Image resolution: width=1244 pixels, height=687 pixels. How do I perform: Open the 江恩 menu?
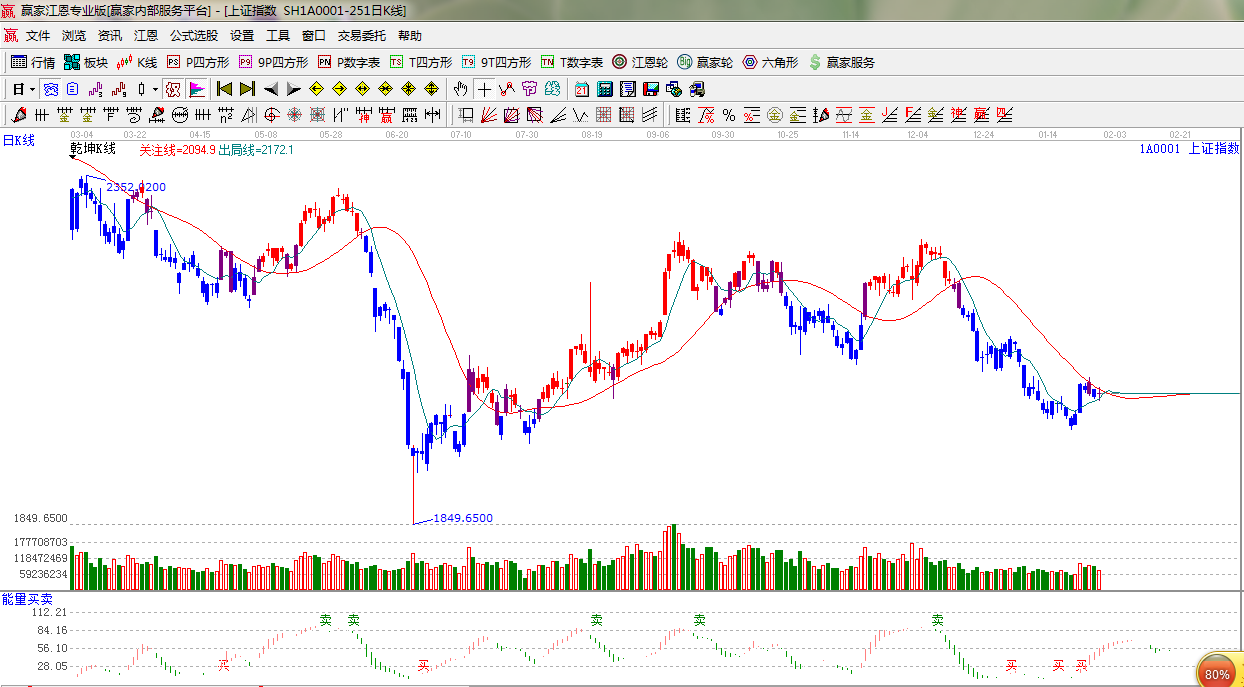[146, 35]
